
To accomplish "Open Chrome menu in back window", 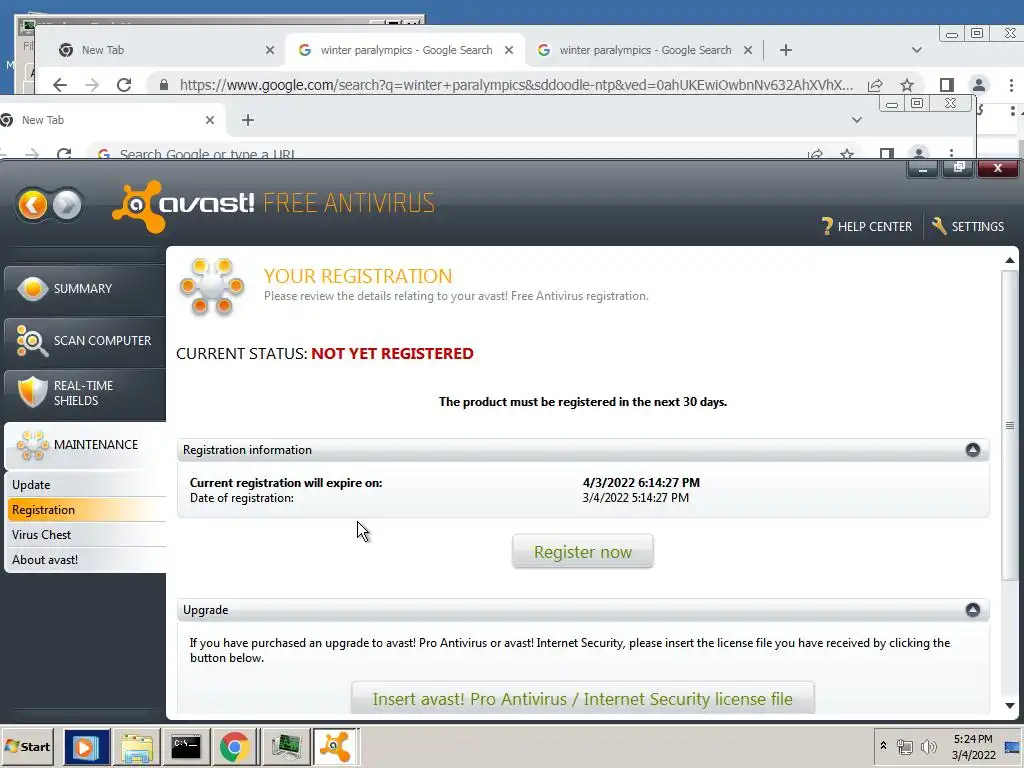I will click(x=1011, y=85).
